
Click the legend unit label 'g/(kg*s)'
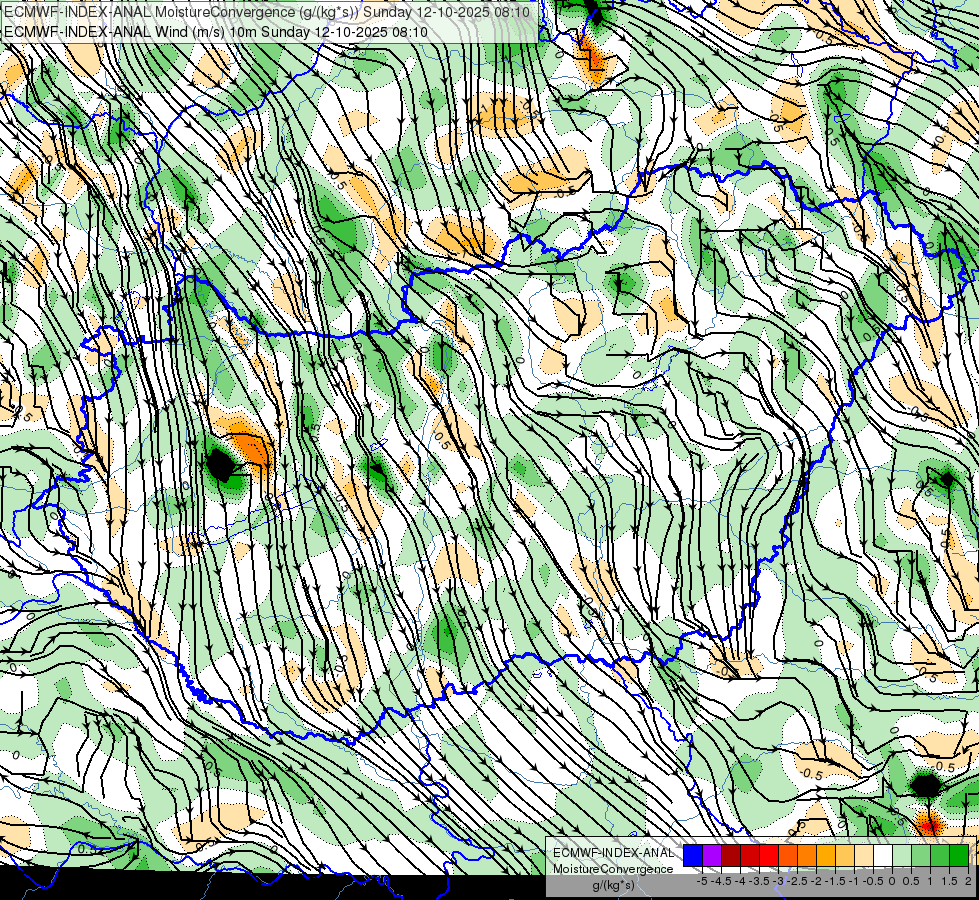(x=613, y=885)
